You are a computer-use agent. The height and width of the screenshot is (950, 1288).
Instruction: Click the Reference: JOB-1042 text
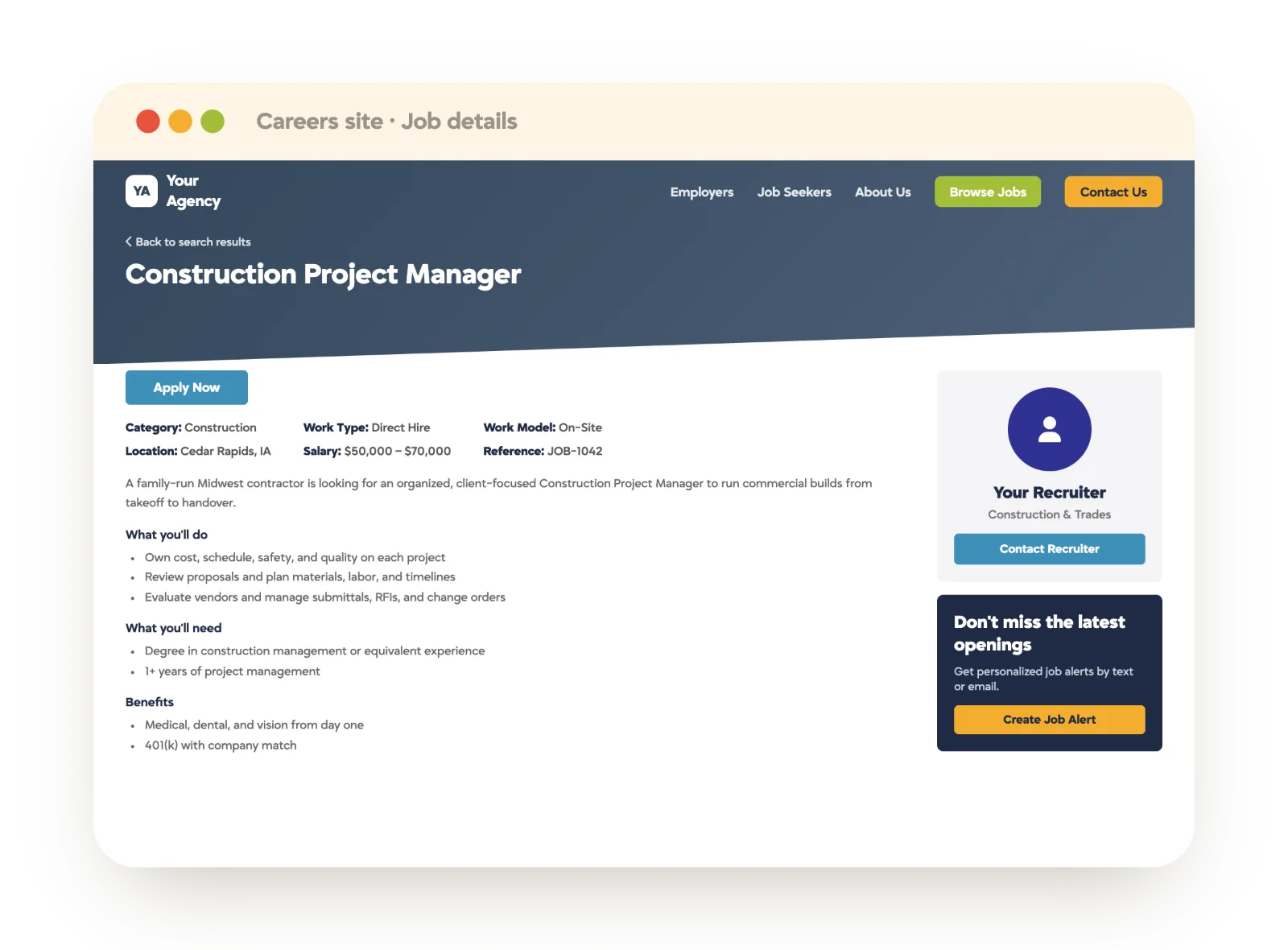pyautogui.click(x=543, y=451)
